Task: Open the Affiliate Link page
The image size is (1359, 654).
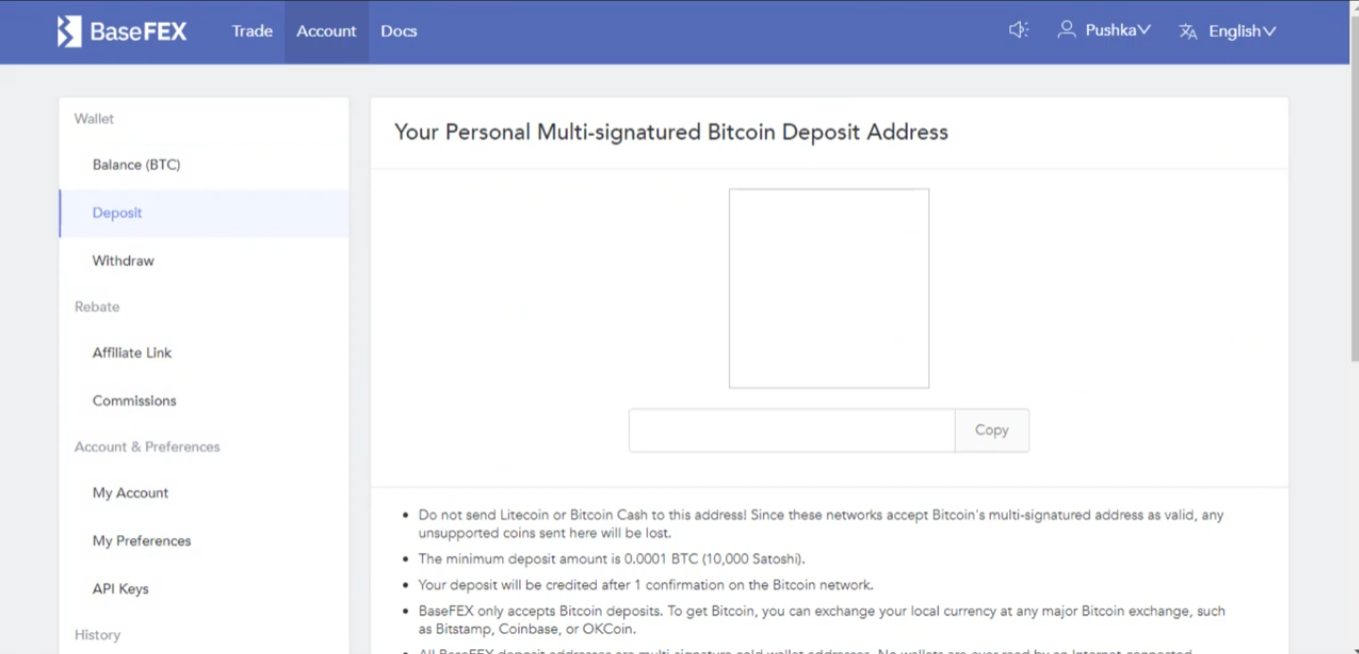Action: tap(132, 353)
